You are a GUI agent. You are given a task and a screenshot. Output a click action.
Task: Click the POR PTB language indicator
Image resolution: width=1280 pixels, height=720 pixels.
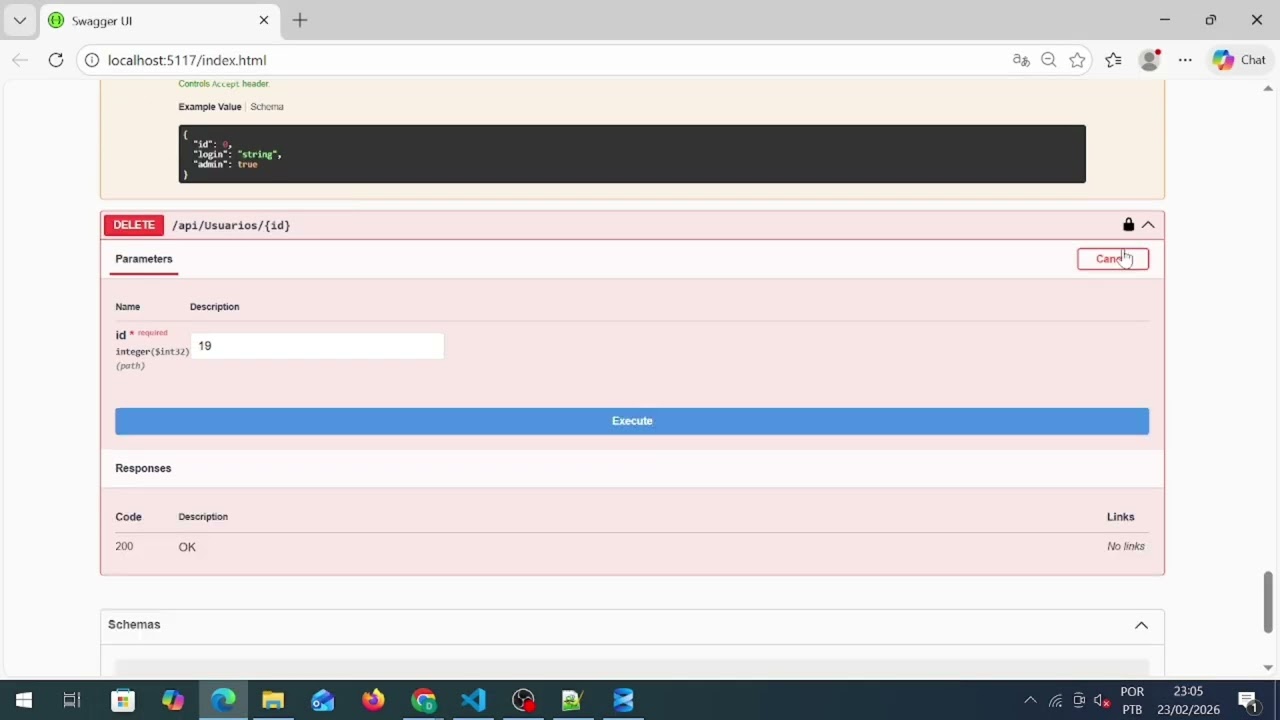click(1132, 700)
